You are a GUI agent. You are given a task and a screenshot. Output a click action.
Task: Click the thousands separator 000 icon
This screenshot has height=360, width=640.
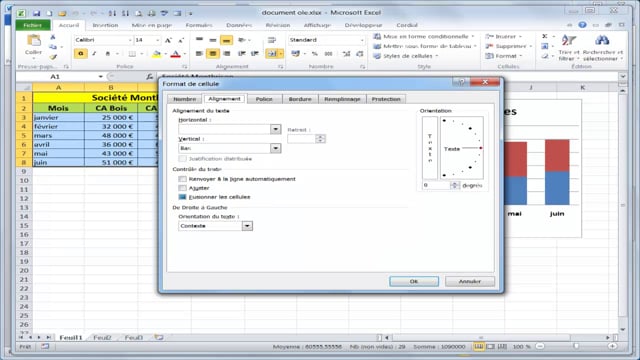tap(328, 53)
